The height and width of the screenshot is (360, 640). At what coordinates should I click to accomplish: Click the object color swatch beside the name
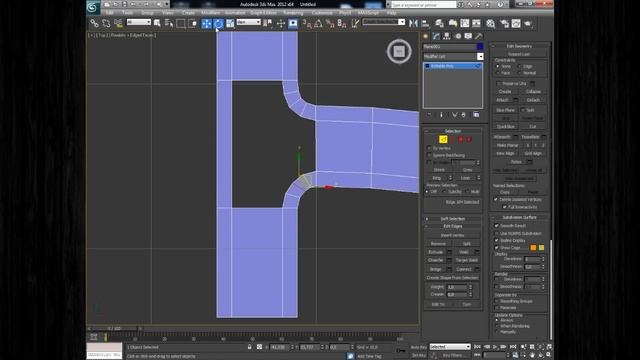coord(480,47)
